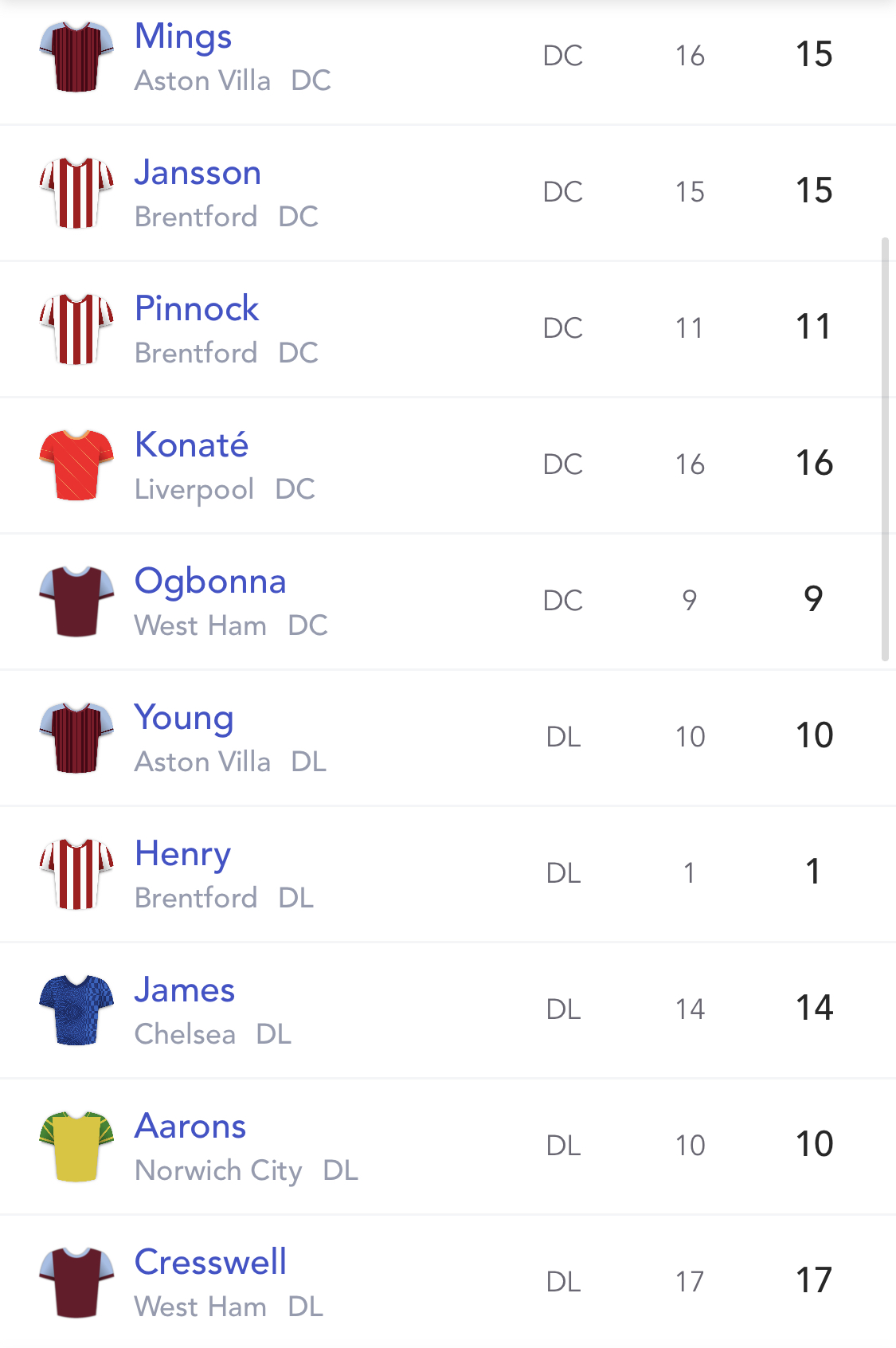Image resolution: width=896 pixels, height=1348 pixels.
Task: Tap the Mings Aston Villa shirt icon
Action: (x=76, y=57)
